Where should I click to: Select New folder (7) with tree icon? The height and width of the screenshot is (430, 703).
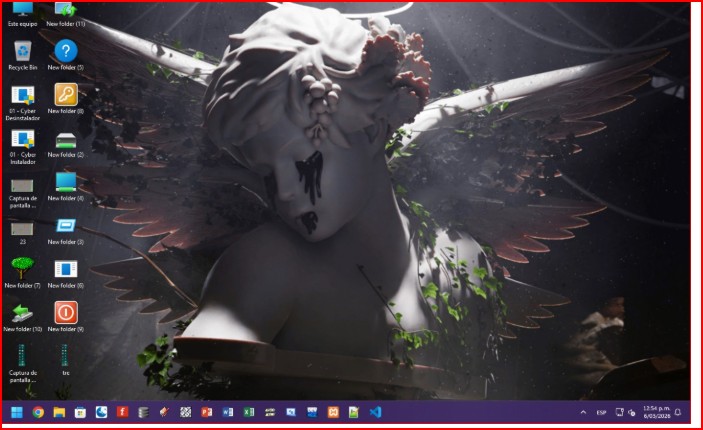[22, 268]
